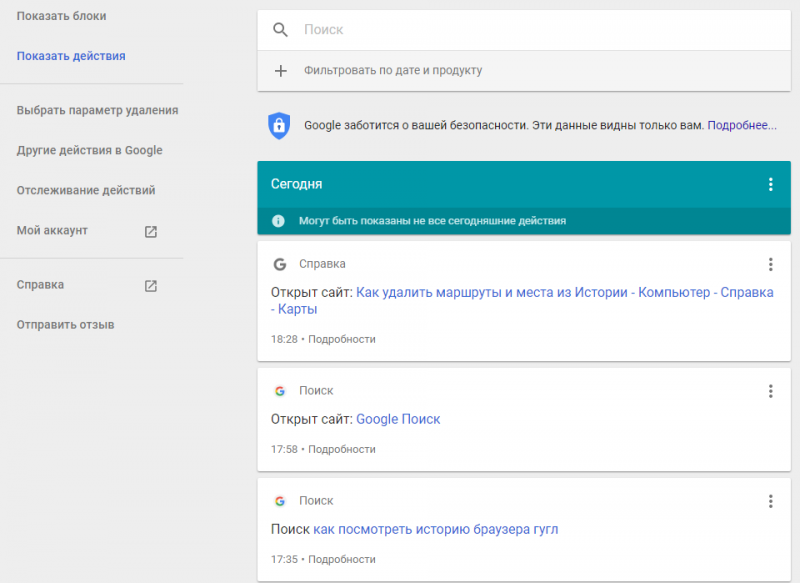This screenshot has height=583, width=800.
Task: Click the magnifier search icon
Action: click(281, 30)
